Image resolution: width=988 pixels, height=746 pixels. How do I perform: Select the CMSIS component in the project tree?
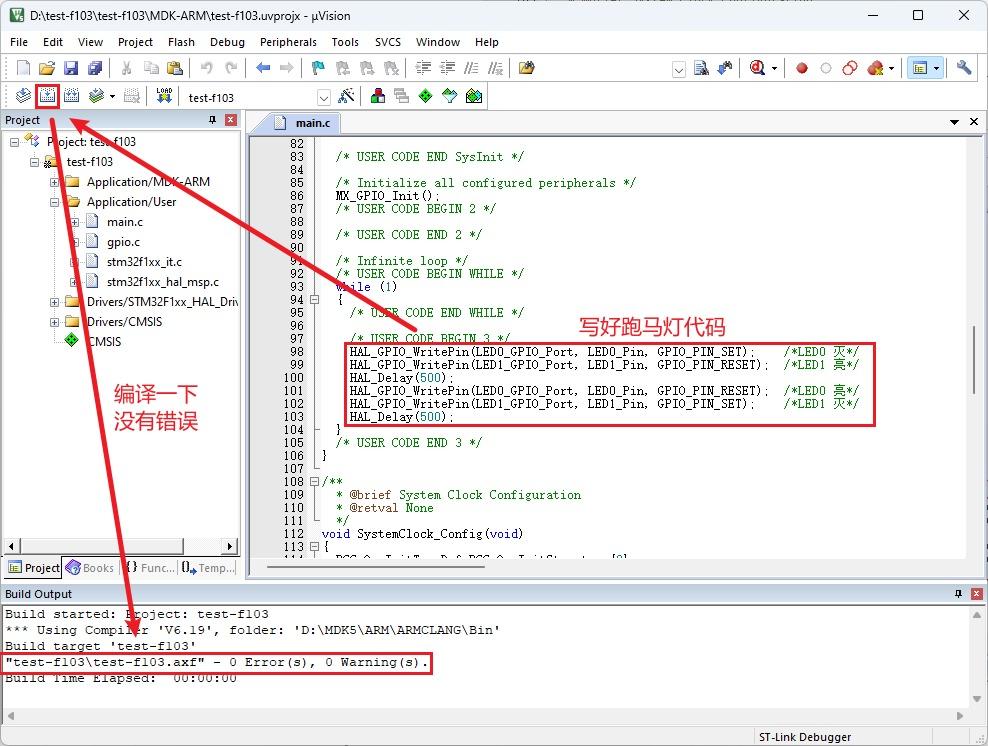coord(104,341)
